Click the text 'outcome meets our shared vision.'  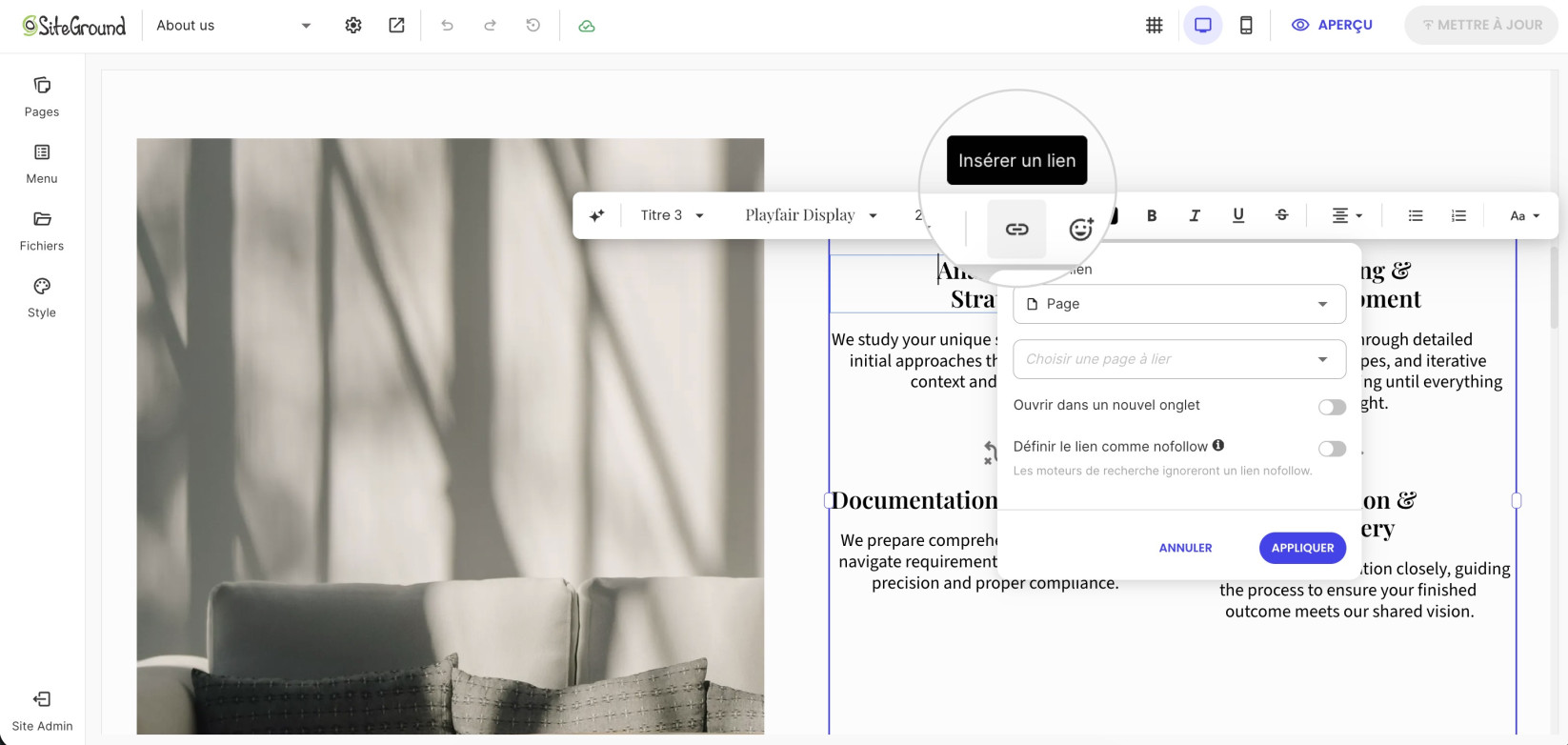coord(1349,612)
